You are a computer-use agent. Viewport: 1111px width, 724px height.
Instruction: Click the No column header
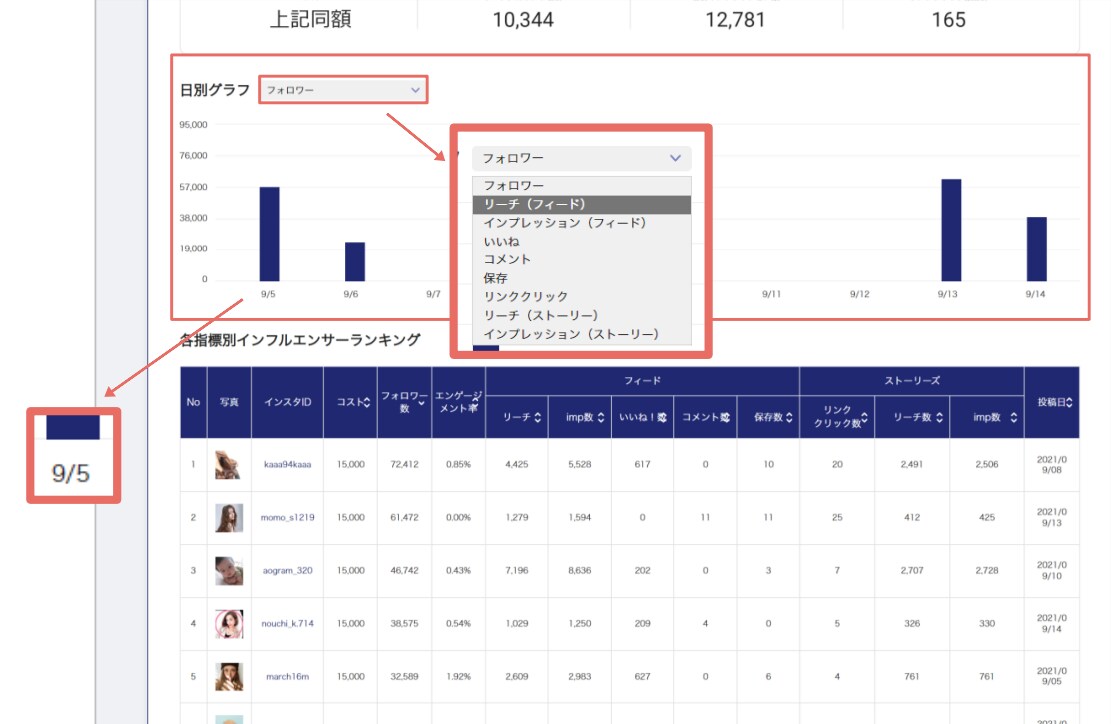(x=193, y=402)
